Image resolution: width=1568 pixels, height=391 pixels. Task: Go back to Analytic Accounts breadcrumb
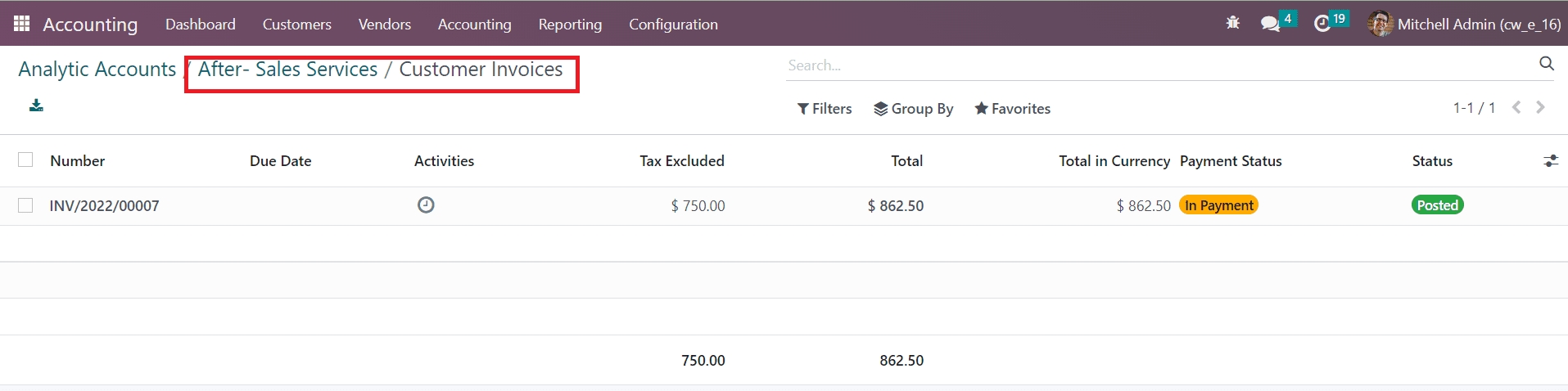click(97, 70)
